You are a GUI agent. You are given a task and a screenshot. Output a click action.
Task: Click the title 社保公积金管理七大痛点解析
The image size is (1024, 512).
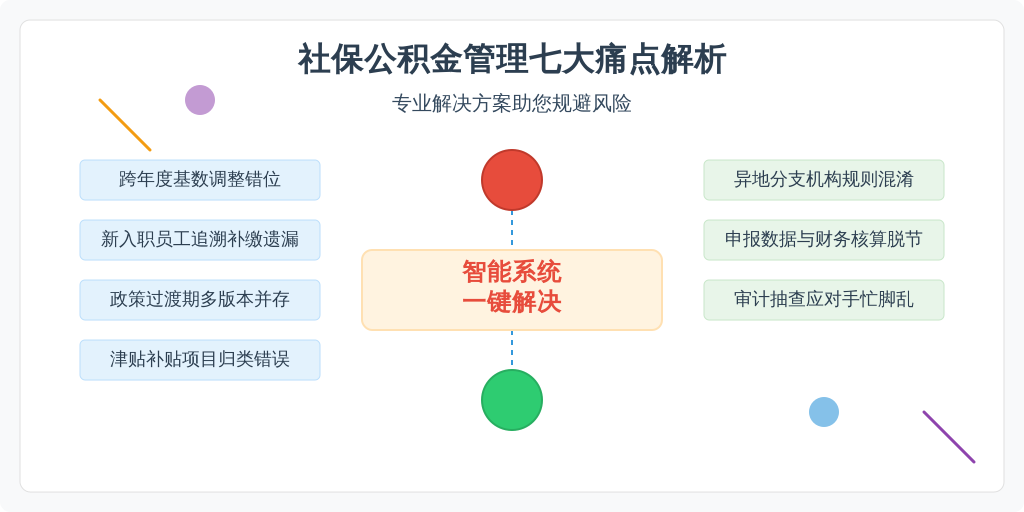click(x=512, y=60)
